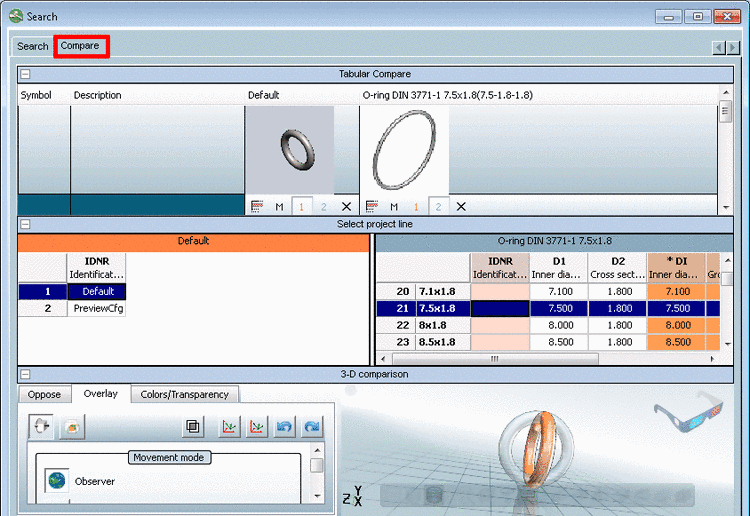Screen dimensions: 750x516
Task: Click the IDNR header in O-ring table
Action: click(500, 268)
